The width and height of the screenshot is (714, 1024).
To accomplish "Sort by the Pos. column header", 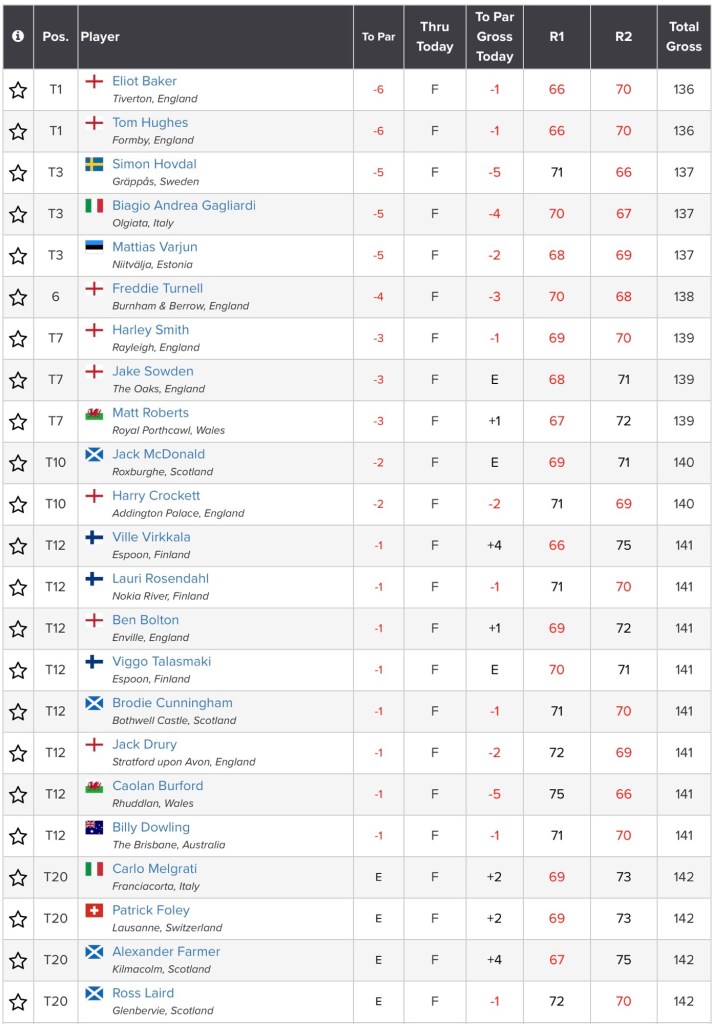I will [55, 36].
